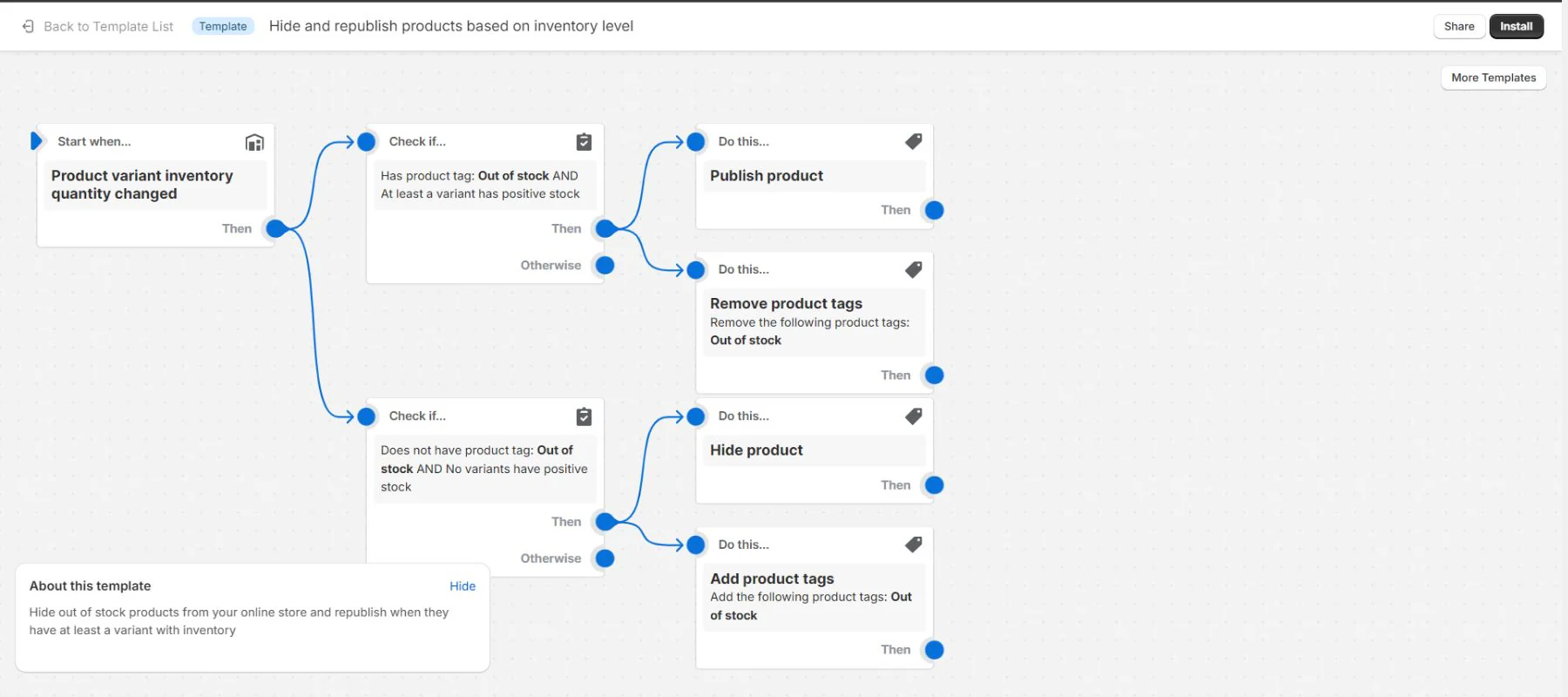Open More Templates
This screenshot has height=697, width=1568.
click(x=1493, y=78)
